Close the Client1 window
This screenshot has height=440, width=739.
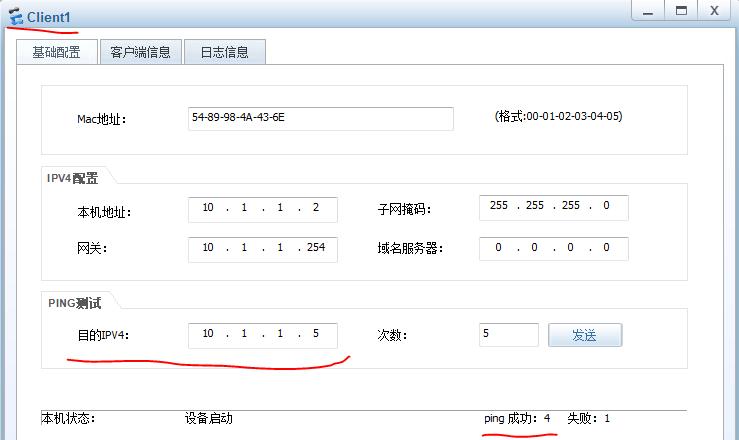coord(714,10)
